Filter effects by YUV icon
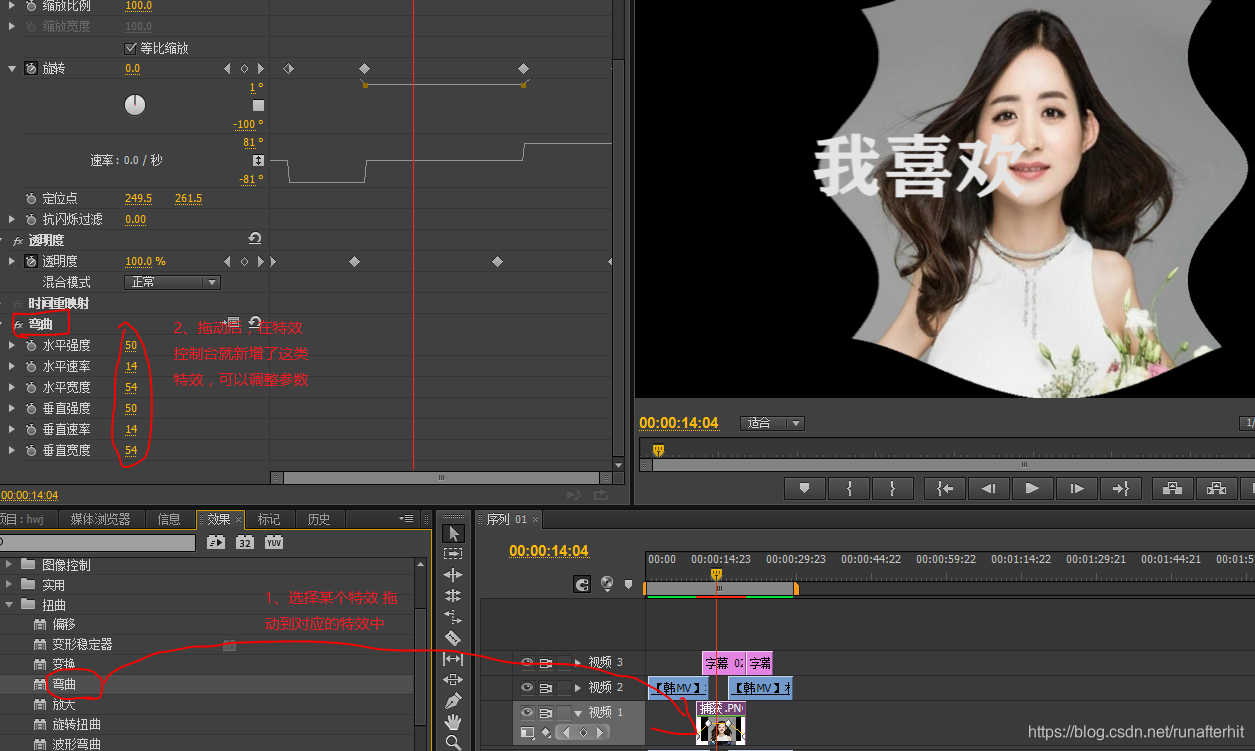This screenshot has height=751, width=1255. (x=274, y=542)
